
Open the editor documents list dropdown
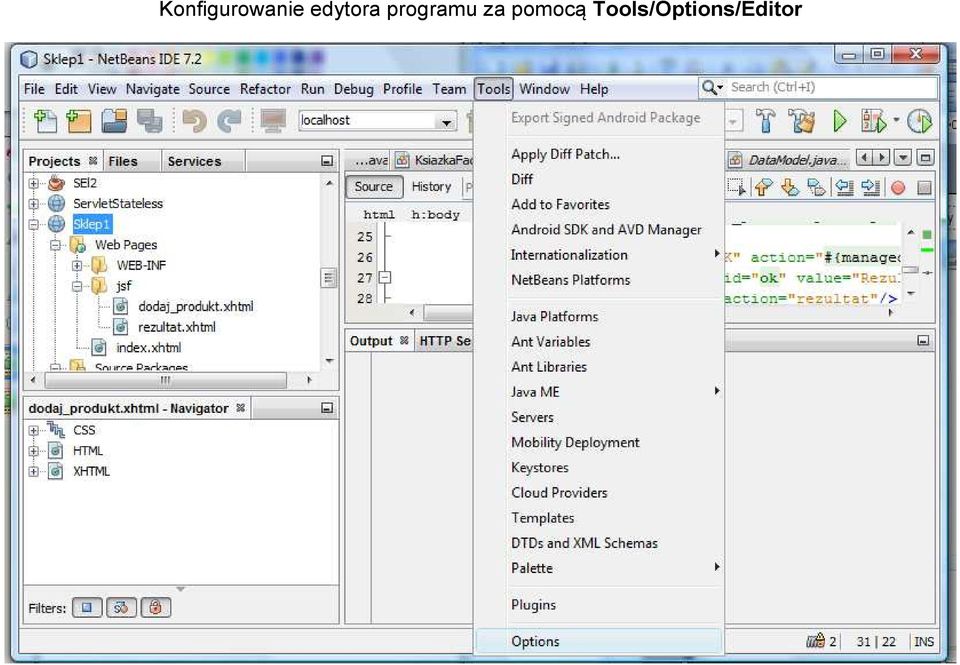click(903, 158)
